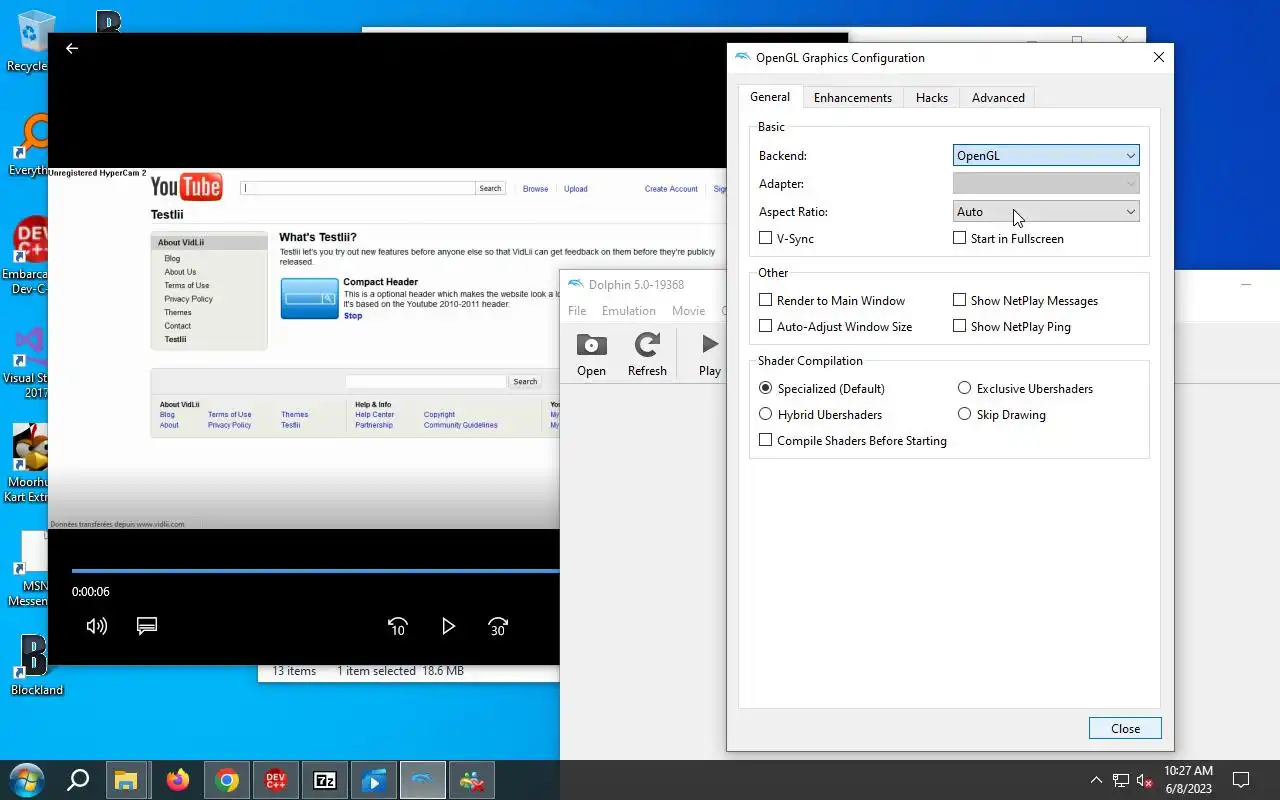Click the Open disc icon in Dolphin toolbar
This screenshot has height=800, width=1280.
(591, 346)
